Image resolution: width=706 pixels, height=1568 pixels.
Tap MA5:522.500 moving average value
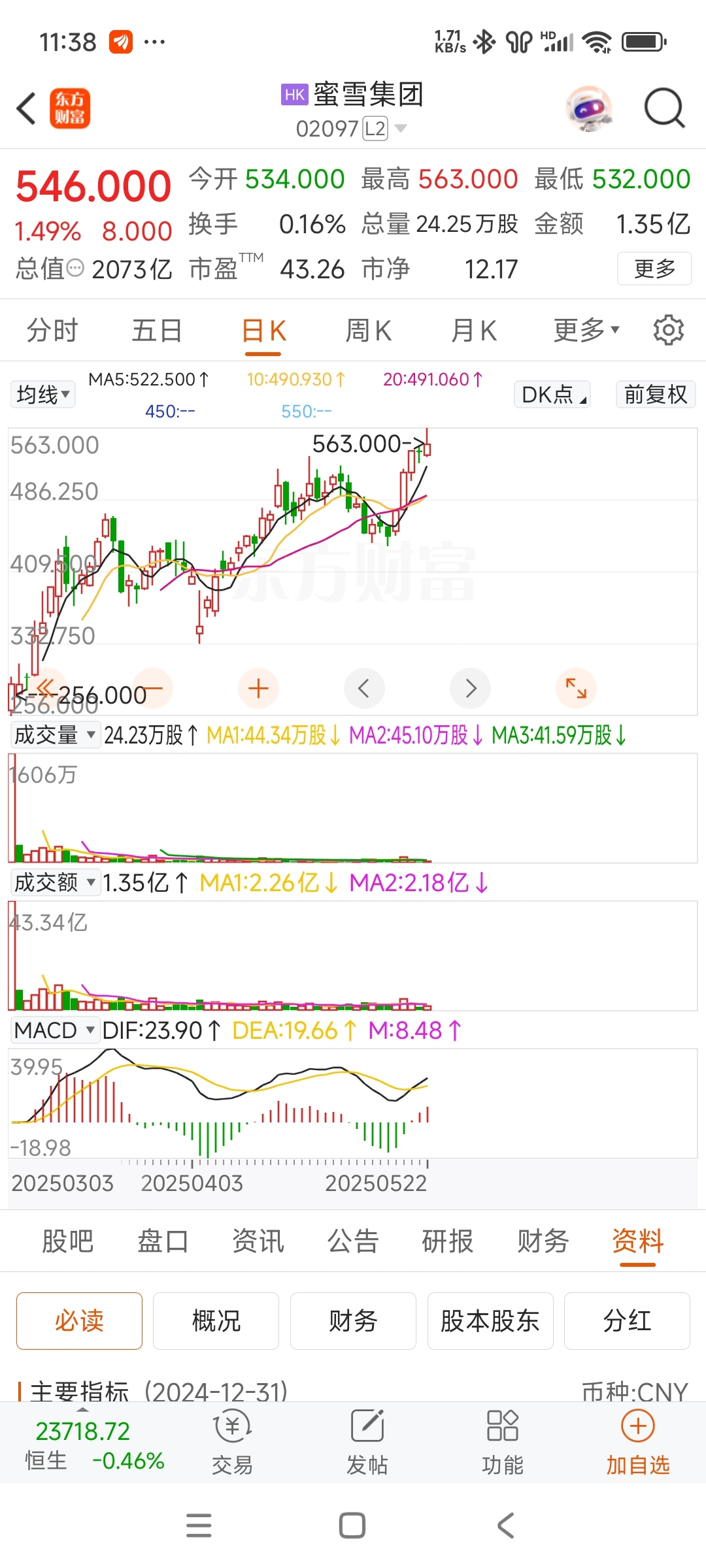coord(149,379)
